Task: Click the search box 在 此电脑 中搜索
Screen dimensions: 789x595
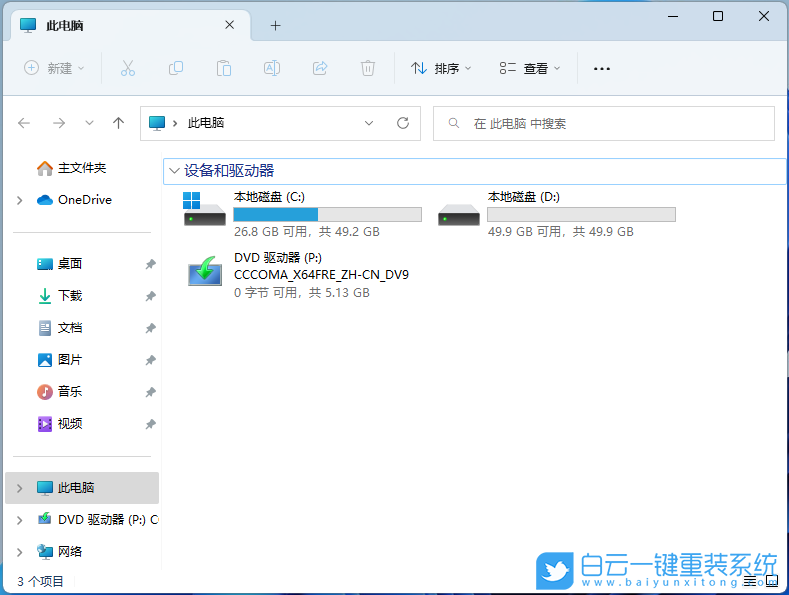Action: click(x=603, y=123)
